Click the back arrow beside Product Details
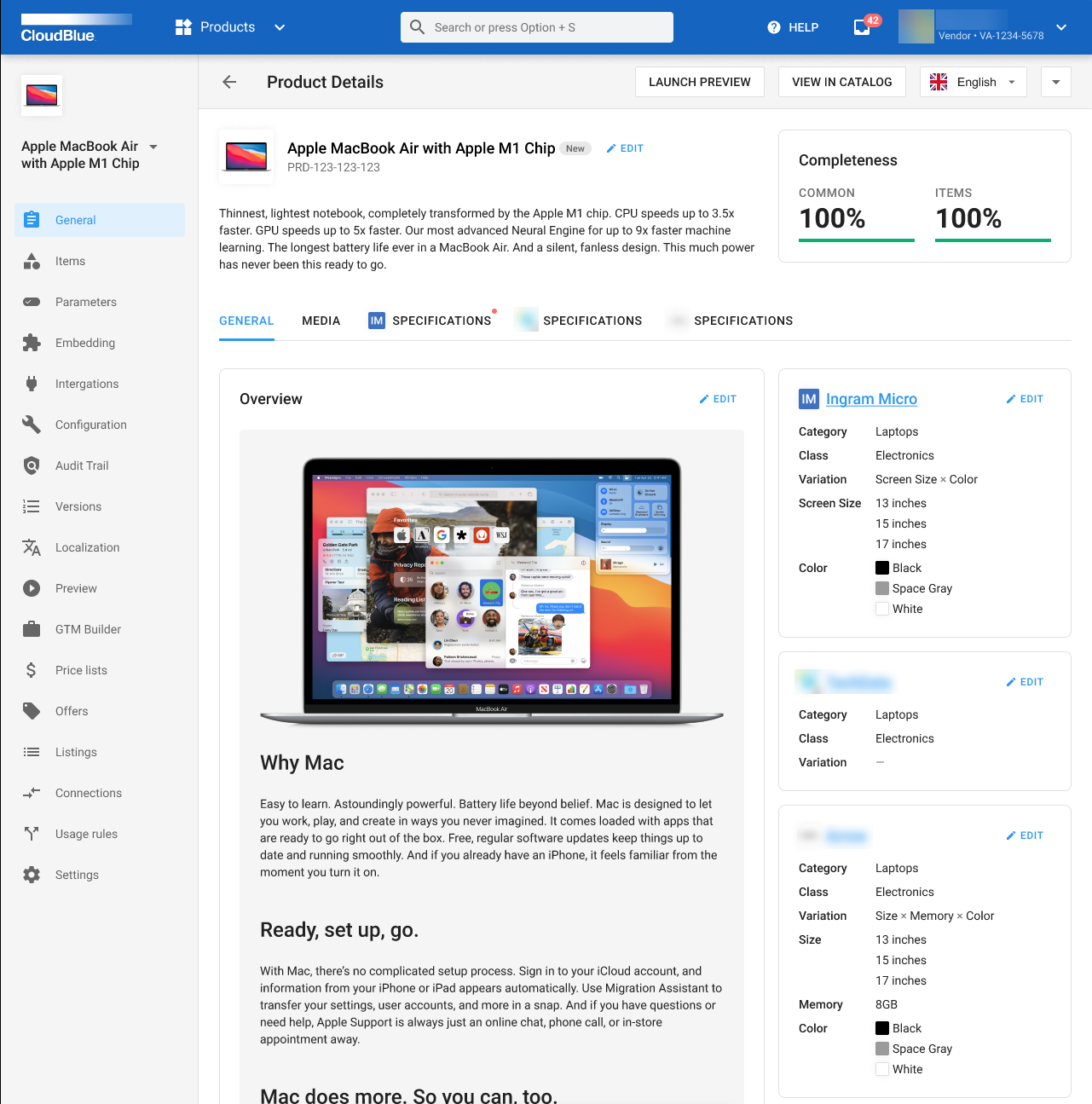Viewport: 1092px width, 1104px height. pos(229,82)
